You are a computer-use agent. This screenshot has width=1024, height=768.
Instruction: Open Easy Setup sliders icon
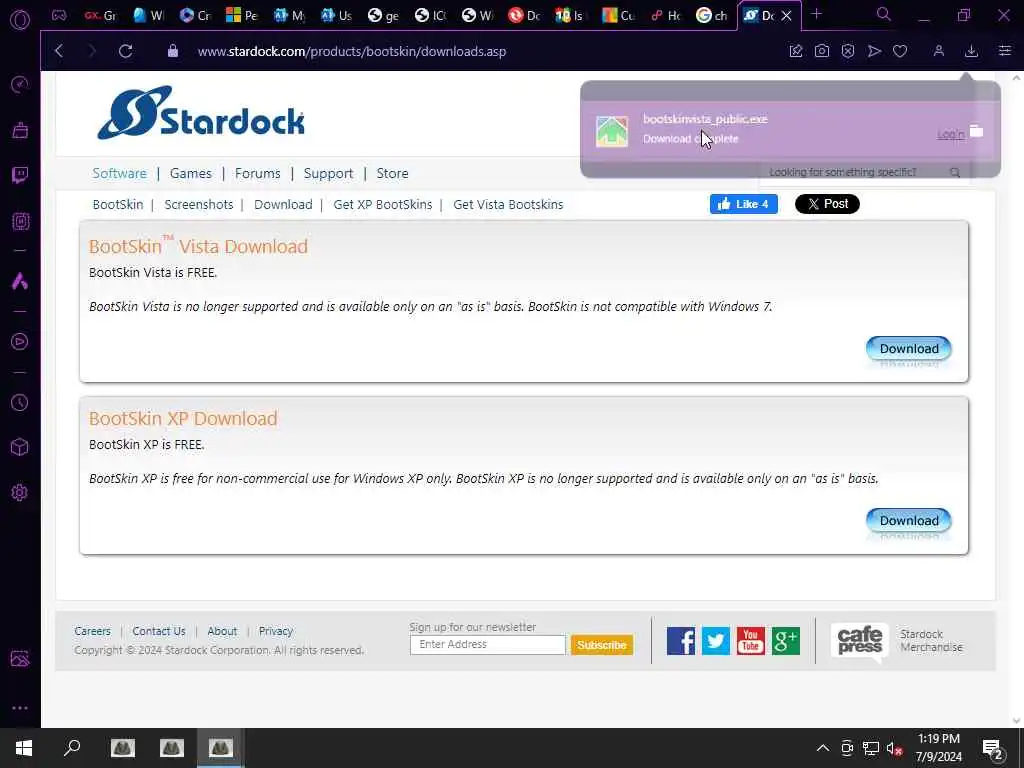click(1005, 51)
